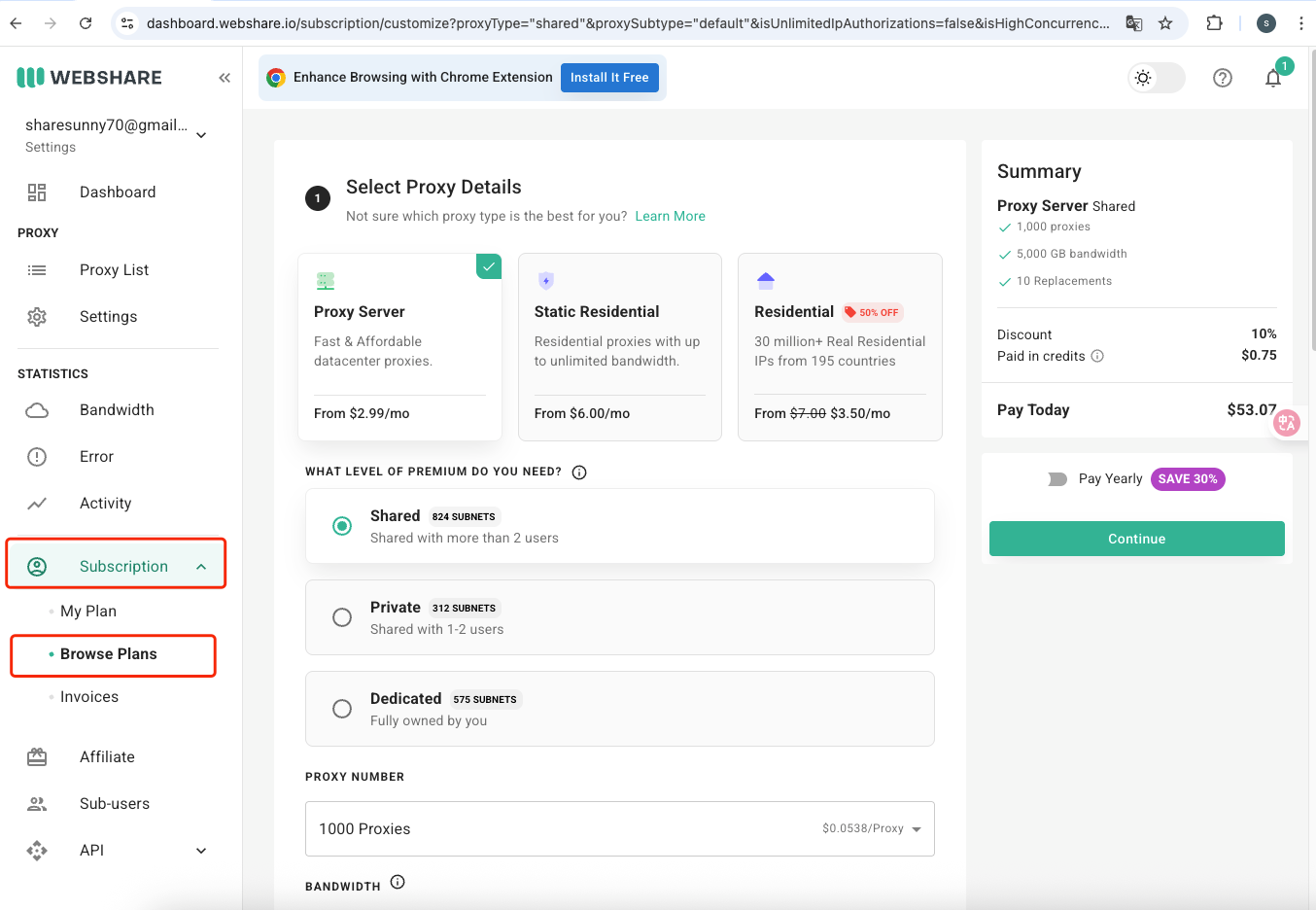Click the Settings gear icon in sidebar

[37, 317]
